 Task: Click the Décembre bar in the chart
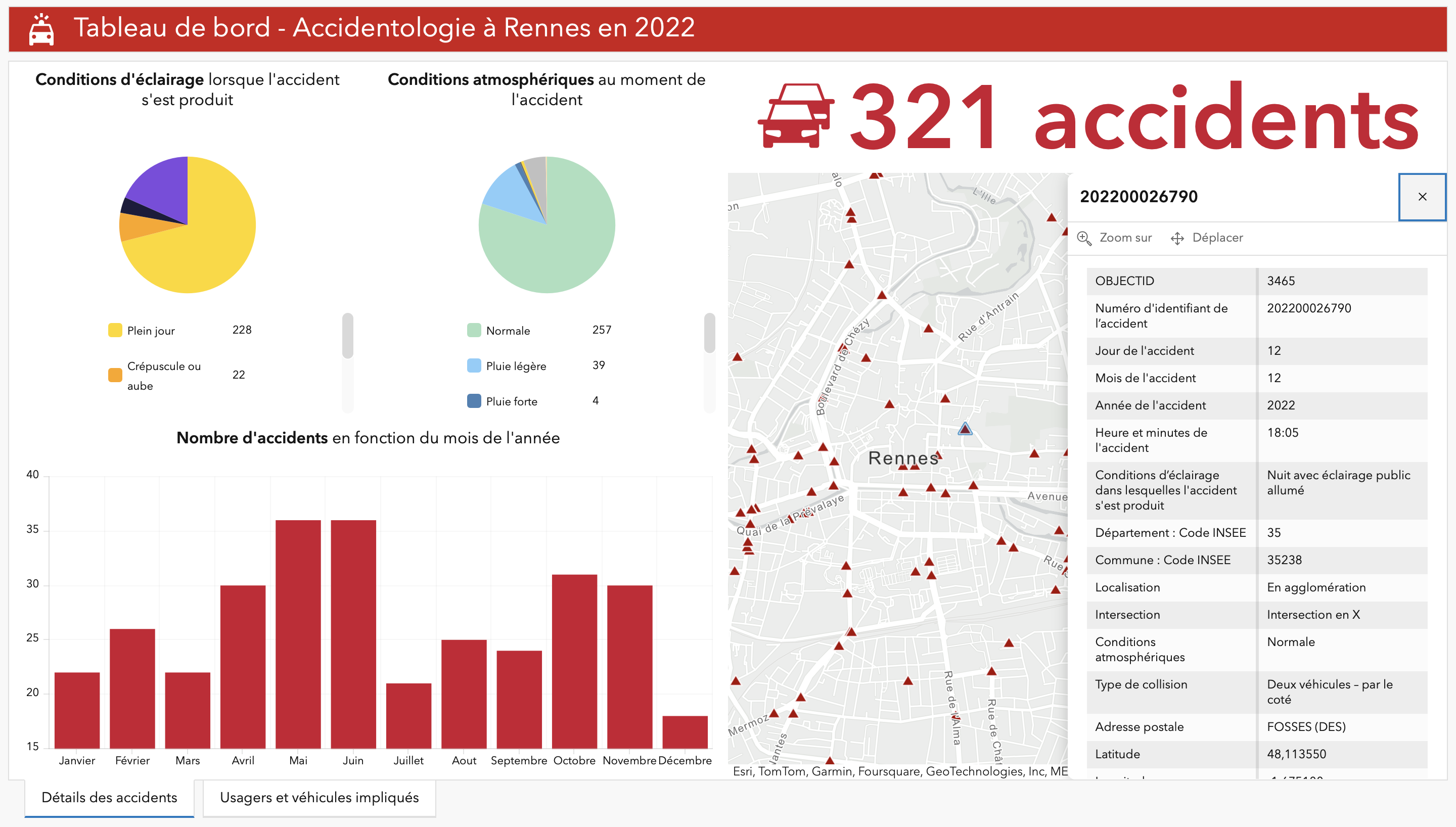(x=685, y=731)
